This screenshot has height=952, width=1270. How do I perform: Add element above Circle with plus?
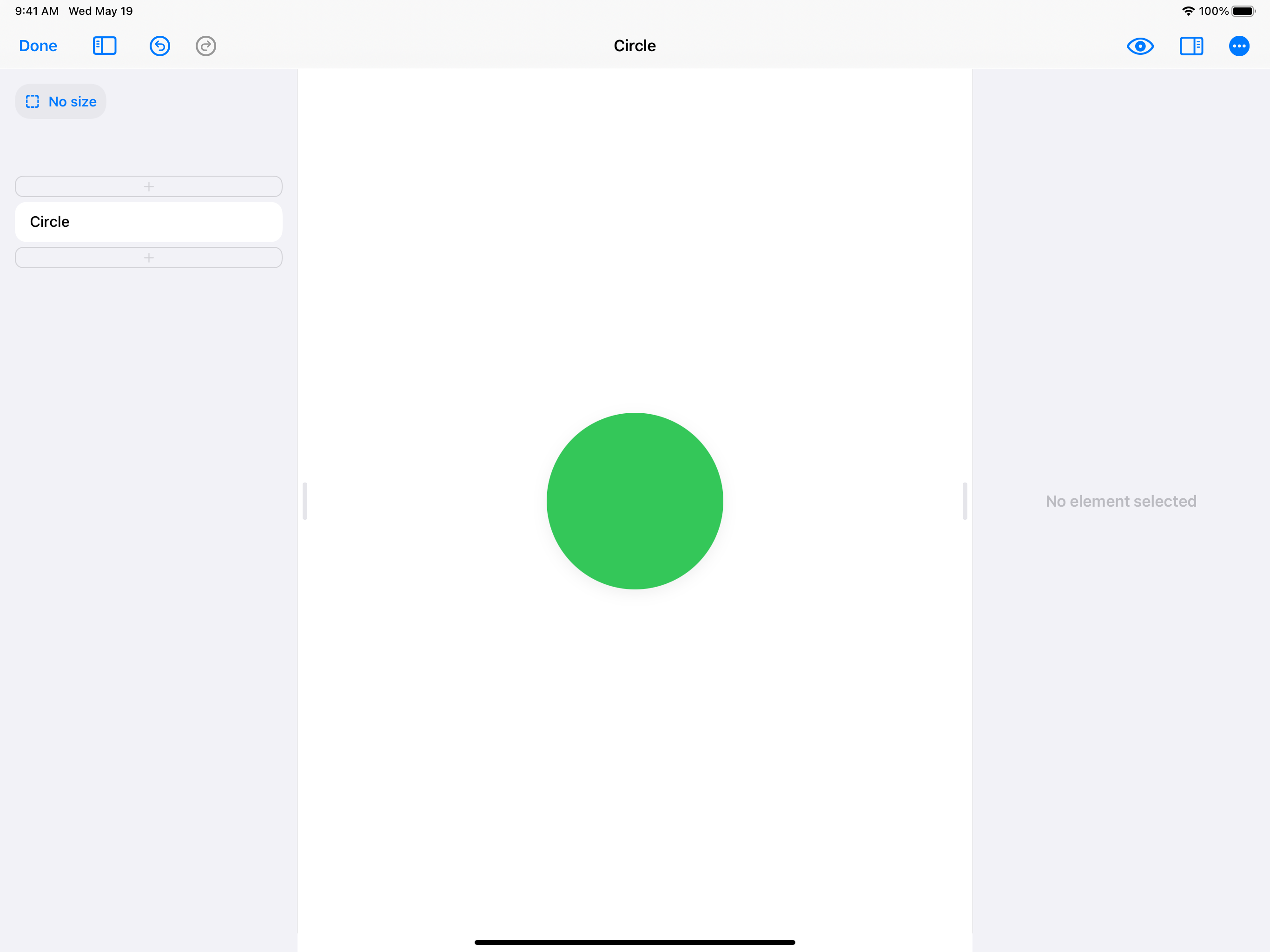point(149,186)
